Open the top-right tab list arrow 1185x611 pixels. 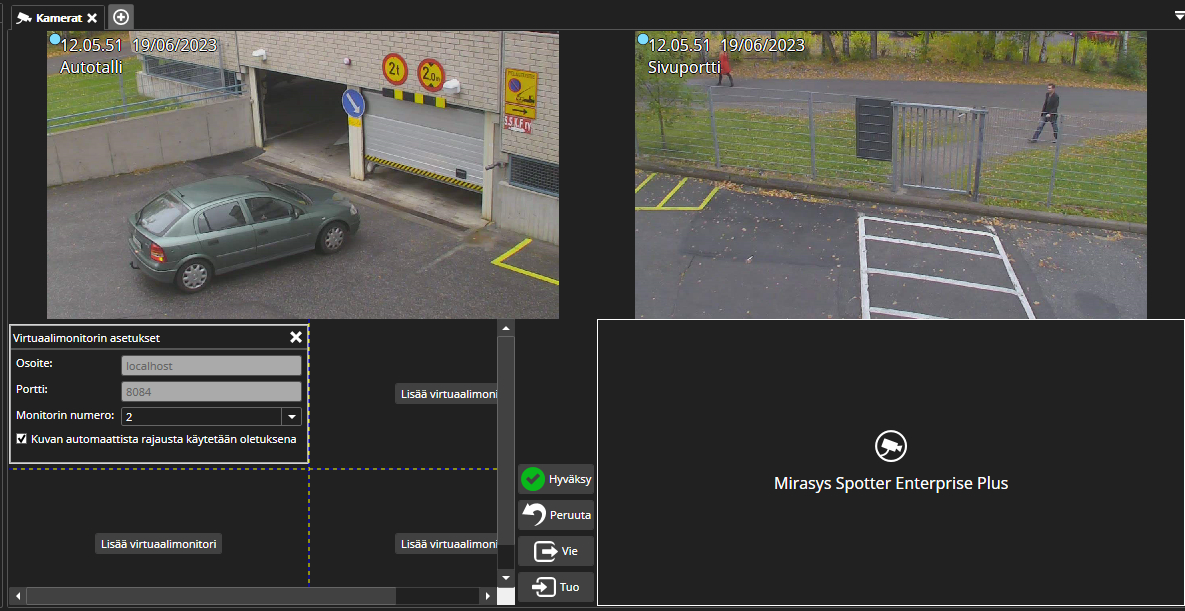1178,17
